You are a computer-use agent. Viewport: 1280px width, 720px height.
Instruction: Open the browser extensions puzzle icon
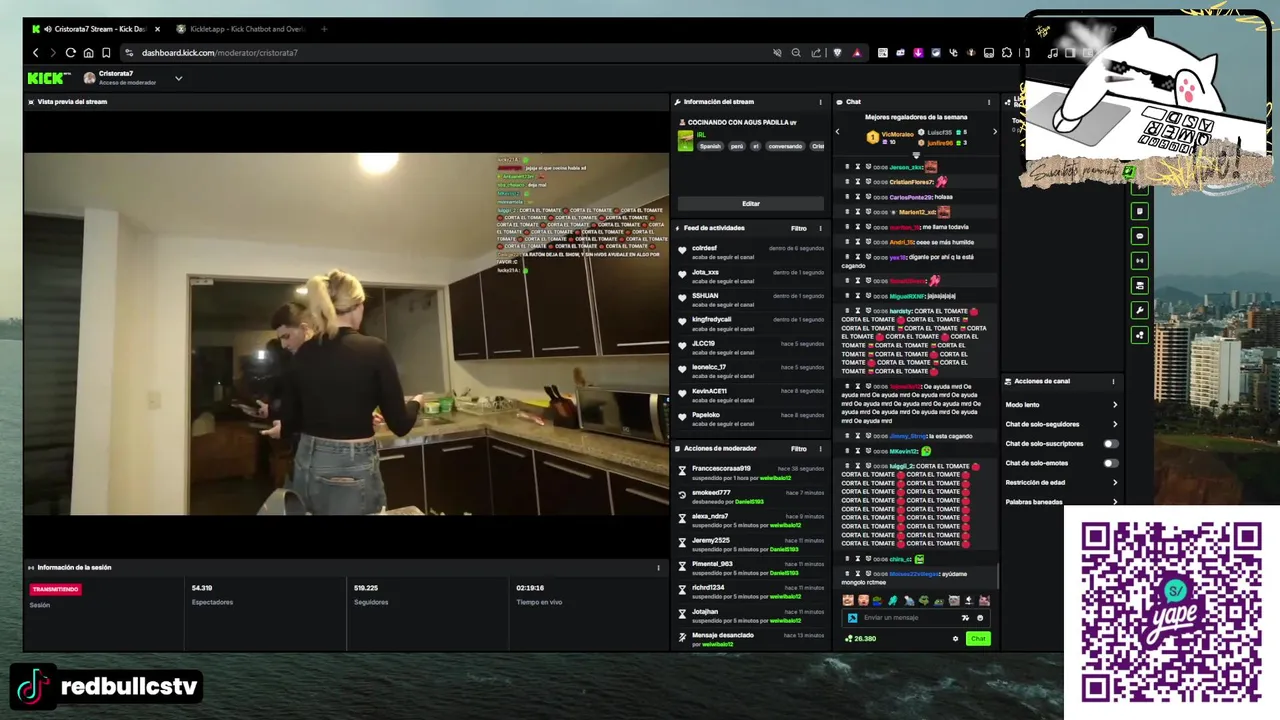pyautogui.click(x=1006, y=53)
